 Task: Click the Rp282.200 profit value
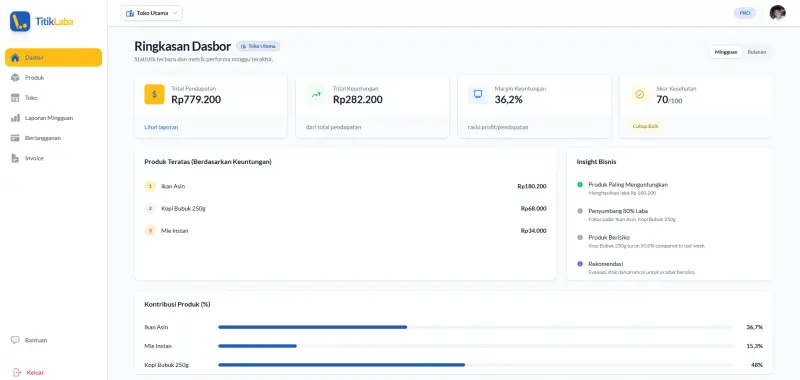tap(358, 99)
